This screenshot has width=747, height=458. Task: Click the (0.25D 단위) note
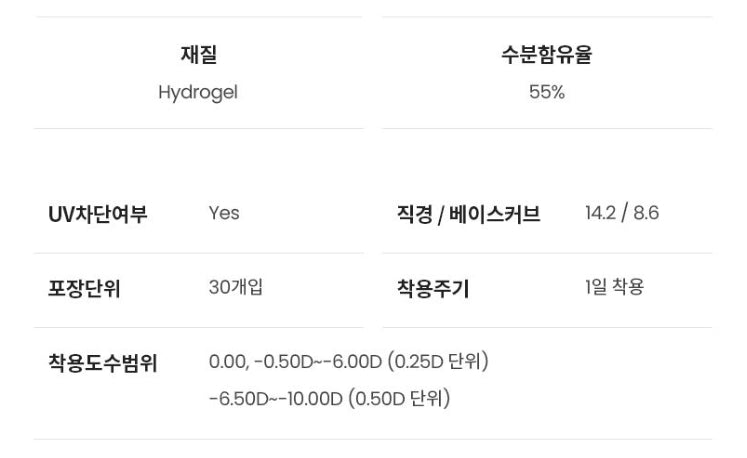[438, 361]
